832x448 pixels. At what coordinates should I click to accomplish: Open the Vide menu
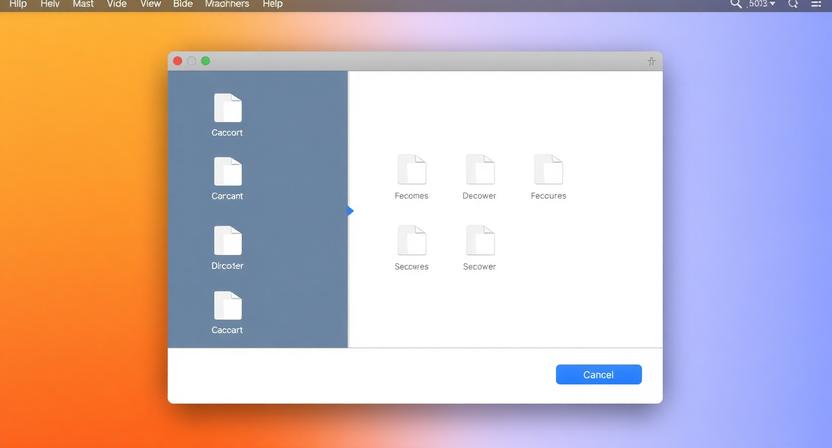tap(117, 4)
